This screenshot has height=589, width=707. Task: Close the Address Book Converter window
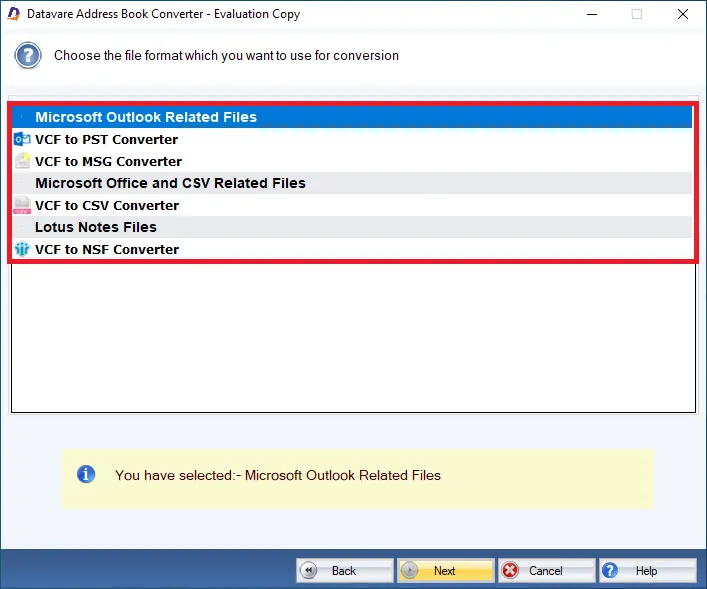point(683,14)
